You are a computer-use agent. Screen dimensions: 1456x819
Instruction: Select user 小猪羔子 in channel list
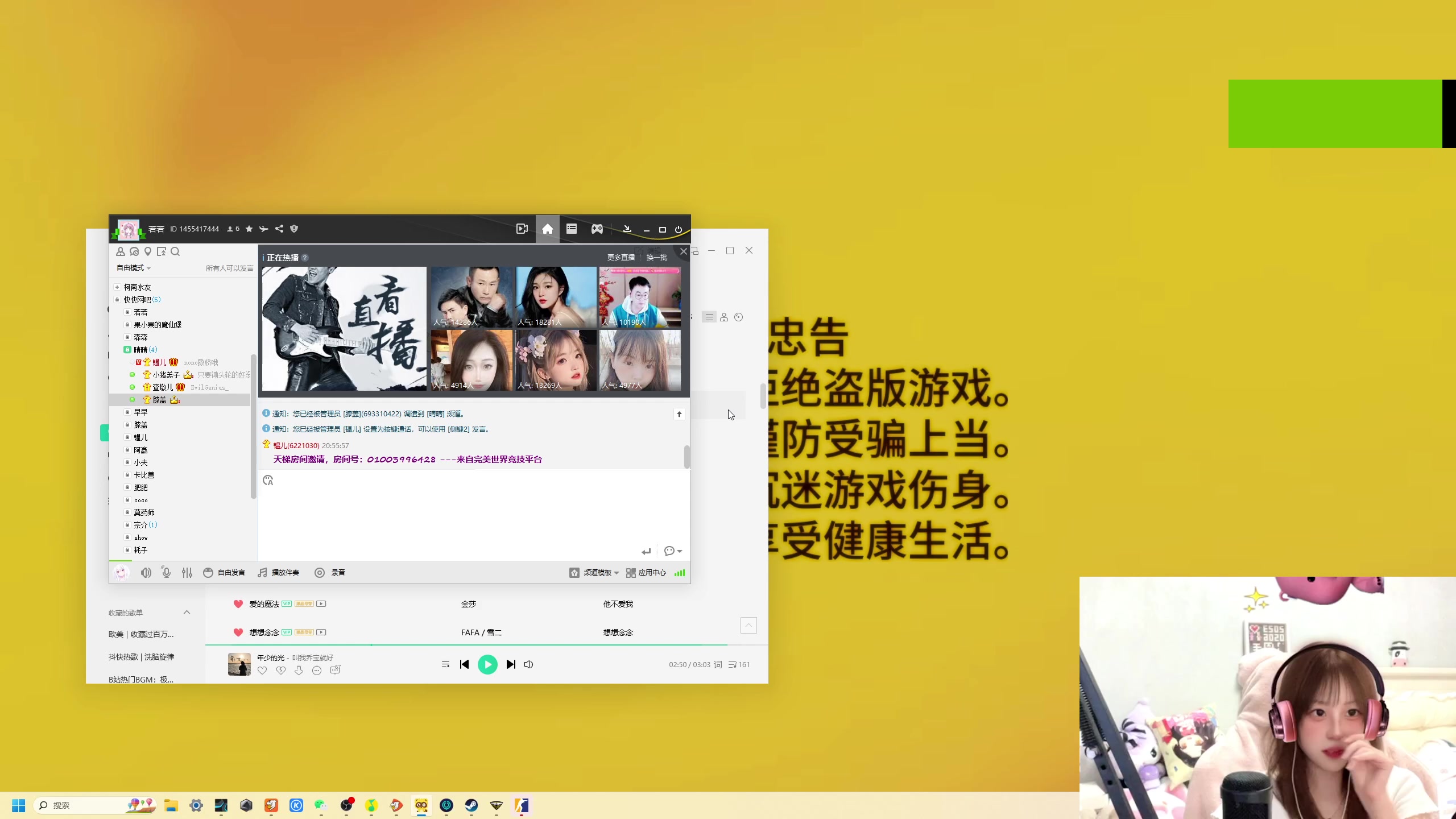coord(166,375)
